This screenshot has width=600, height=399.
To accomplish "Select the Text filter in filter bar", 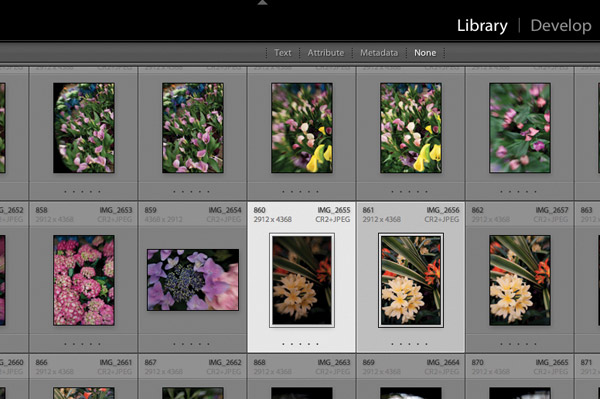I will (x=283, y=53).
